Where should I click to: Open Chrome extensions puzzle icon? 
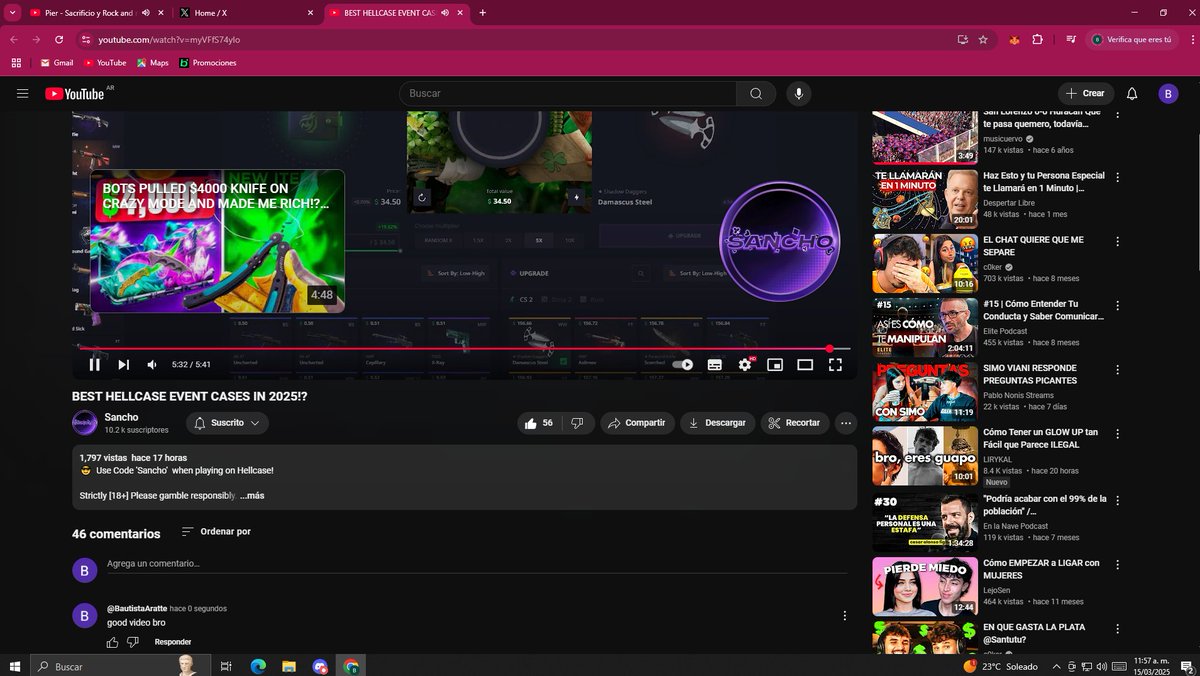coord(1037,39)
